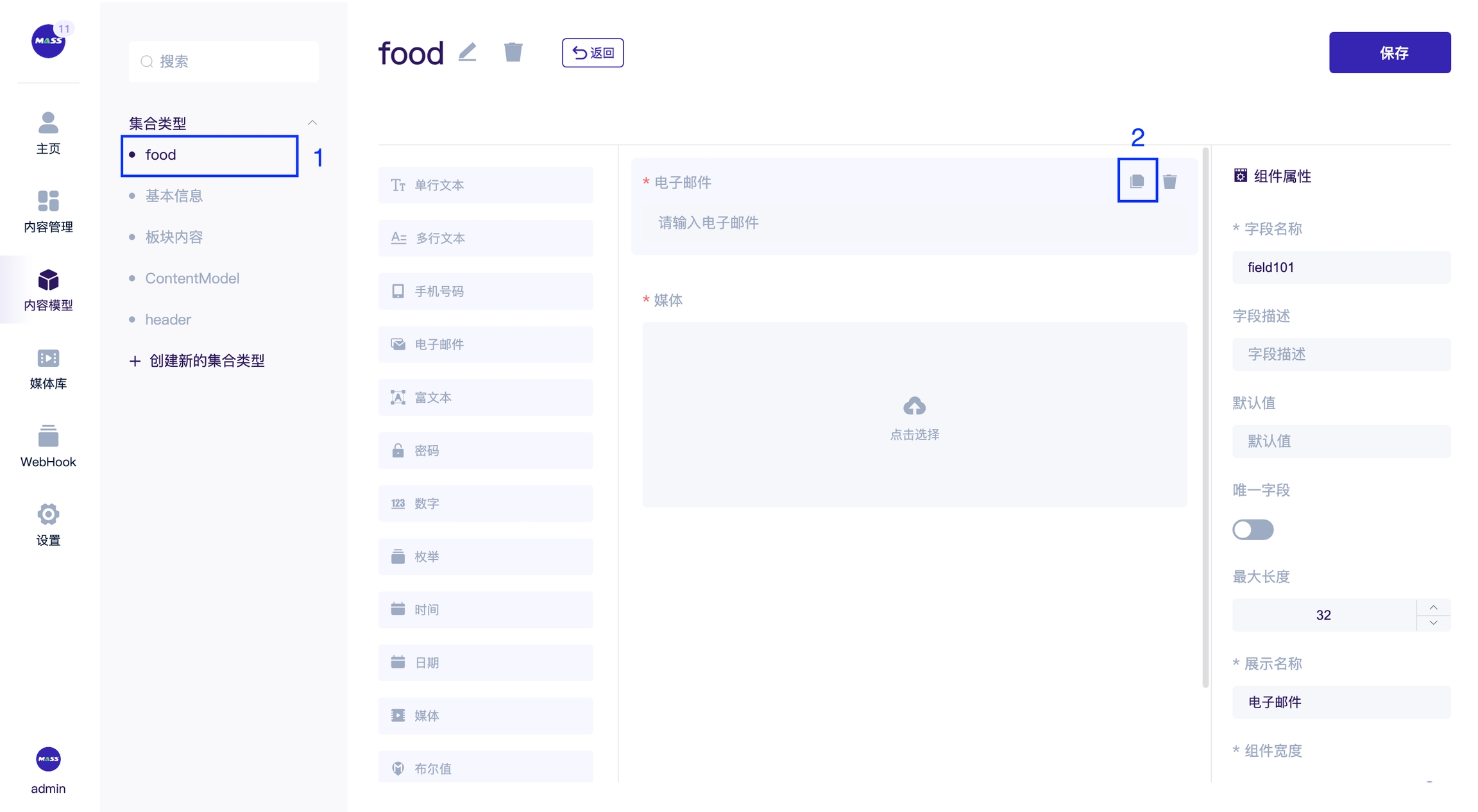Click the 保存 button
The height and width of the screenshot is (812, 1478).
(x=1389, y=53)
